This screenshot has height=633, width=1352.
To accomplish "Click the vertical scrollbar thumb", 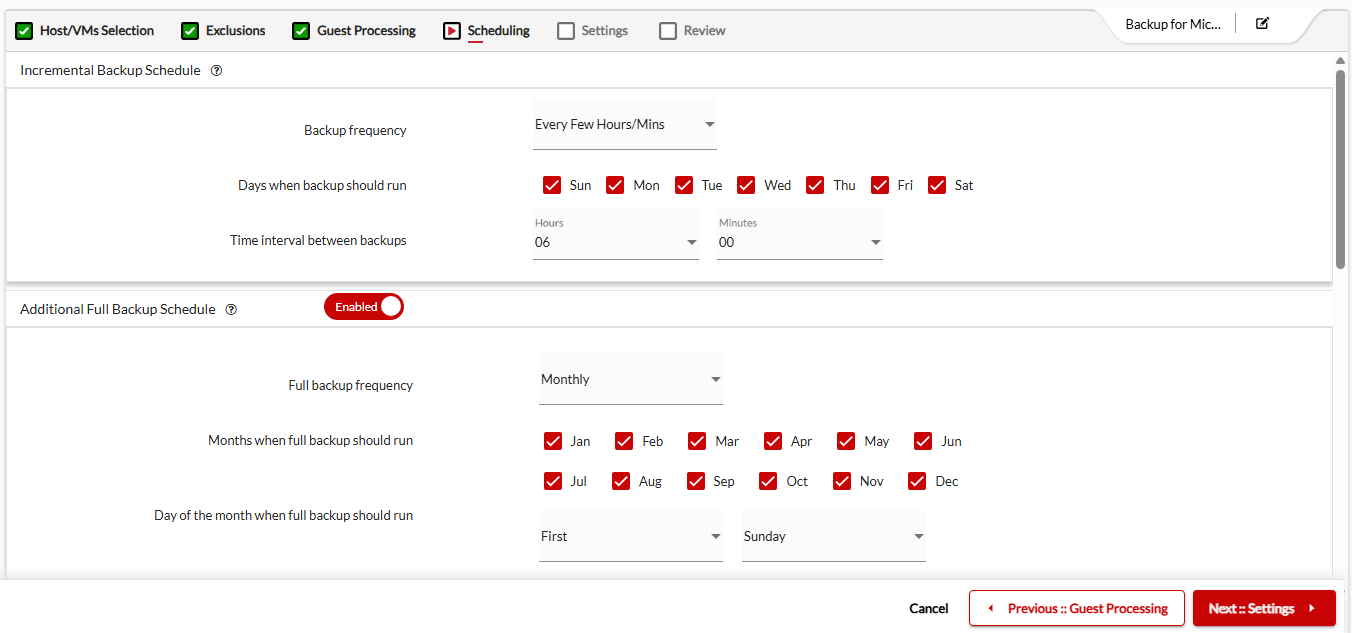I will click(x=1340, y=168).
